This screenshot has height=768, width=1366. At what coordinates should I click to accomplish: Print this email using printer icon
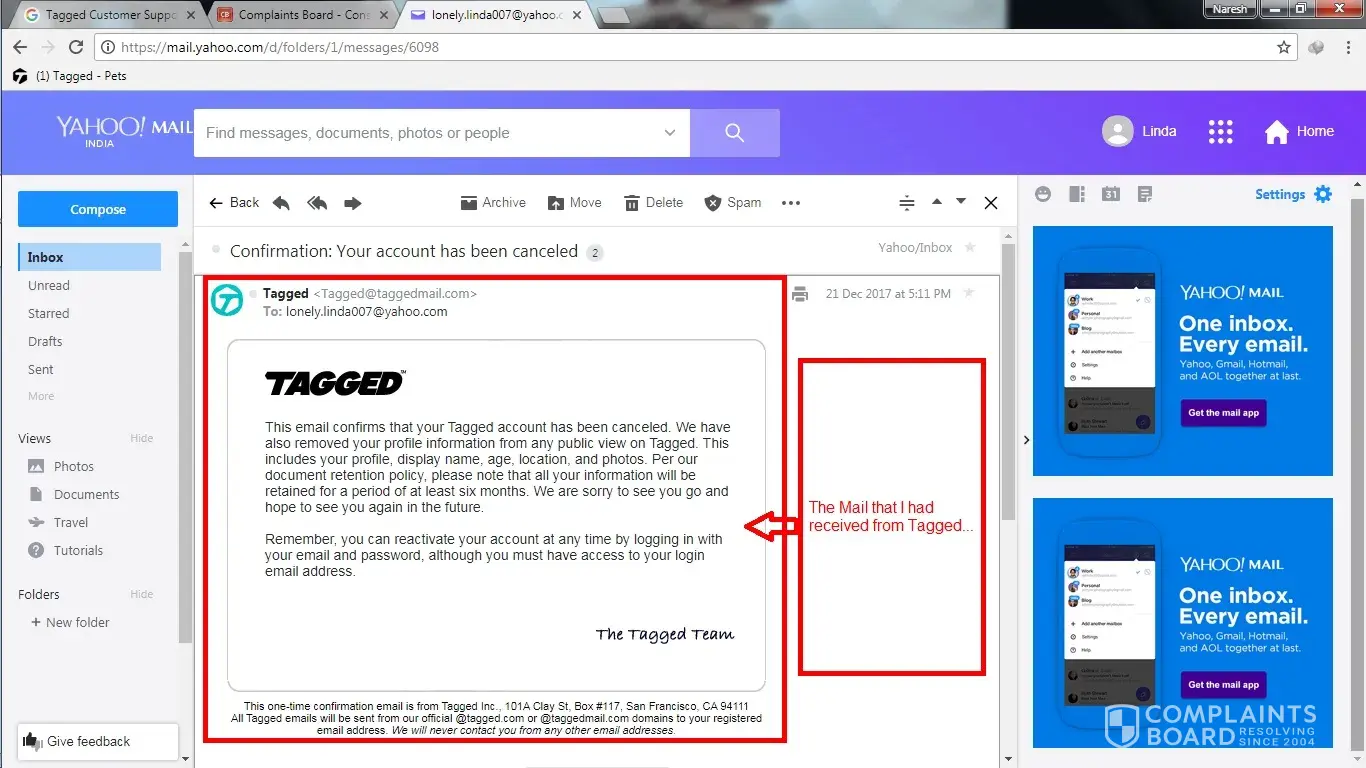click(799, 294)
